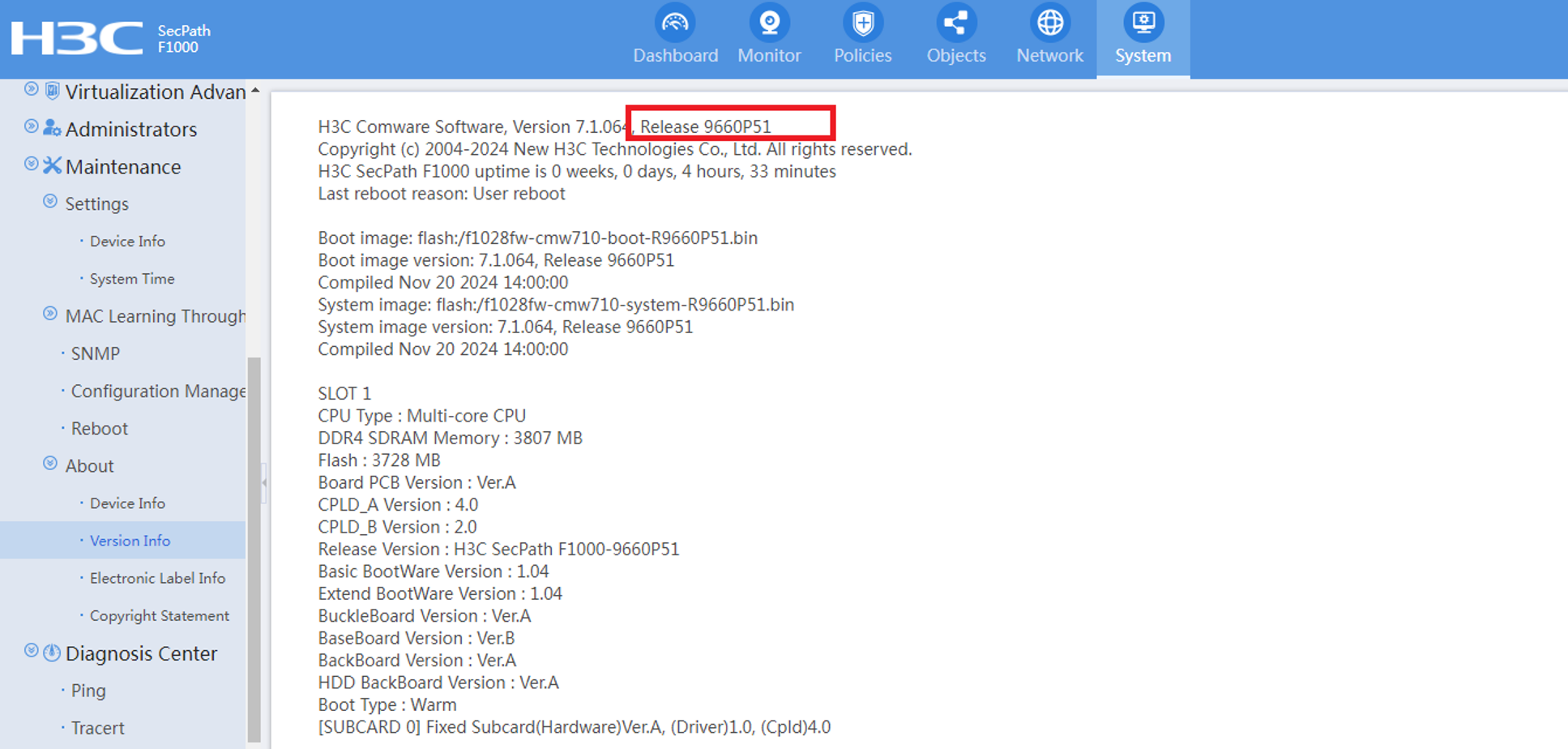Click the Maintenance wrench icon
Image resolution: width=1568 pixels, height=749 pixels.
pos(52,165)
